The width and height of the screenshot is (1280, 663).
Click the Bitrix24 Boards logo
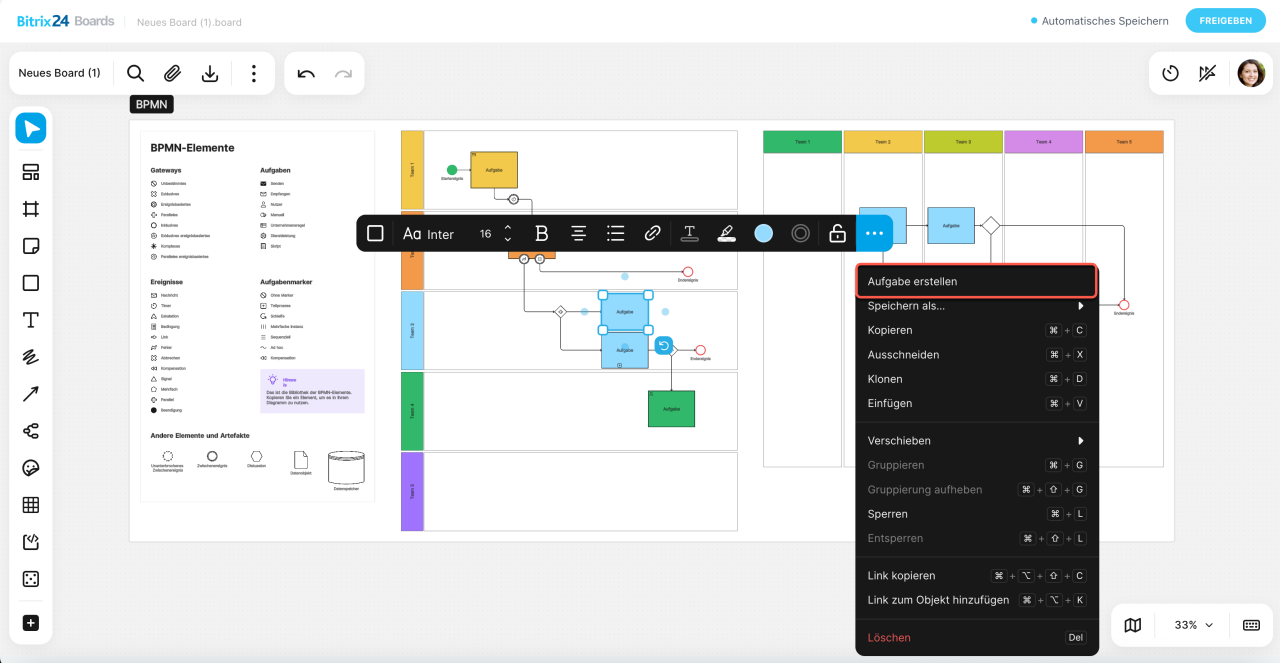[65, 21]
